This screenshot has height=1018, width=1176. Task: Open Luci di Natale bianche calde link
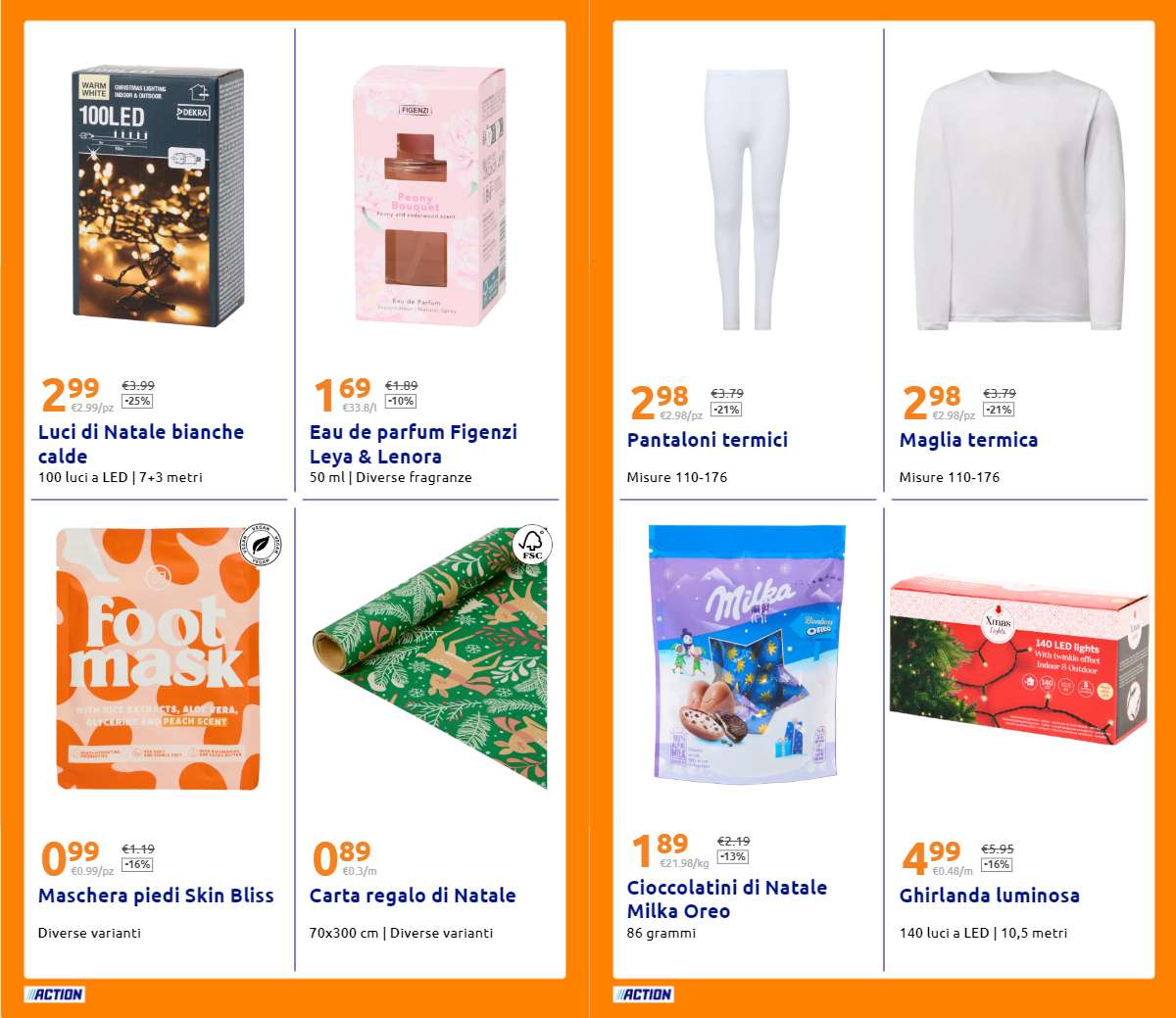coord(141,444)
